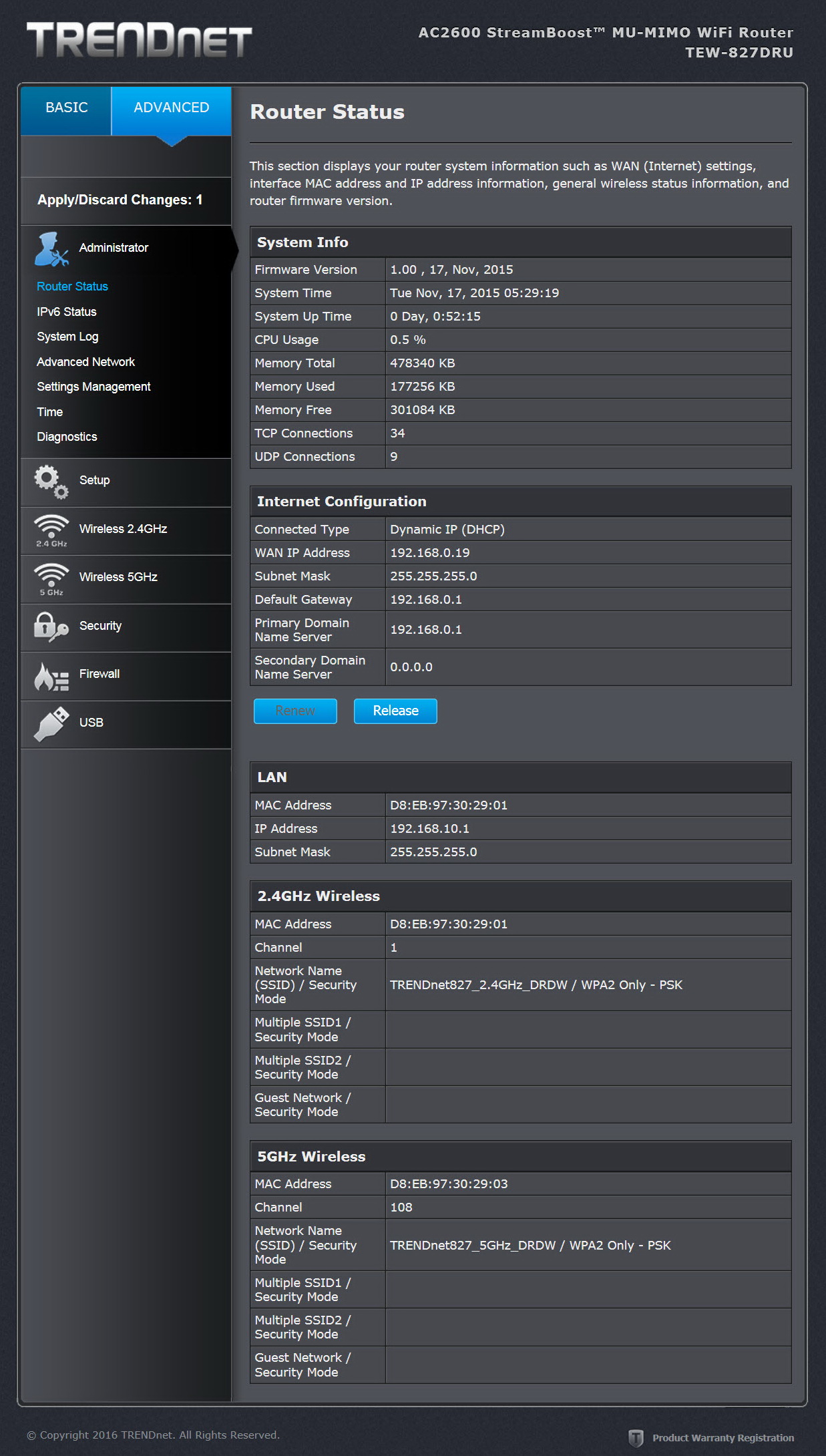The image size is (826, 1456).
Task: Click the Security padlock and key icon
Action: (x=51, y=627)
